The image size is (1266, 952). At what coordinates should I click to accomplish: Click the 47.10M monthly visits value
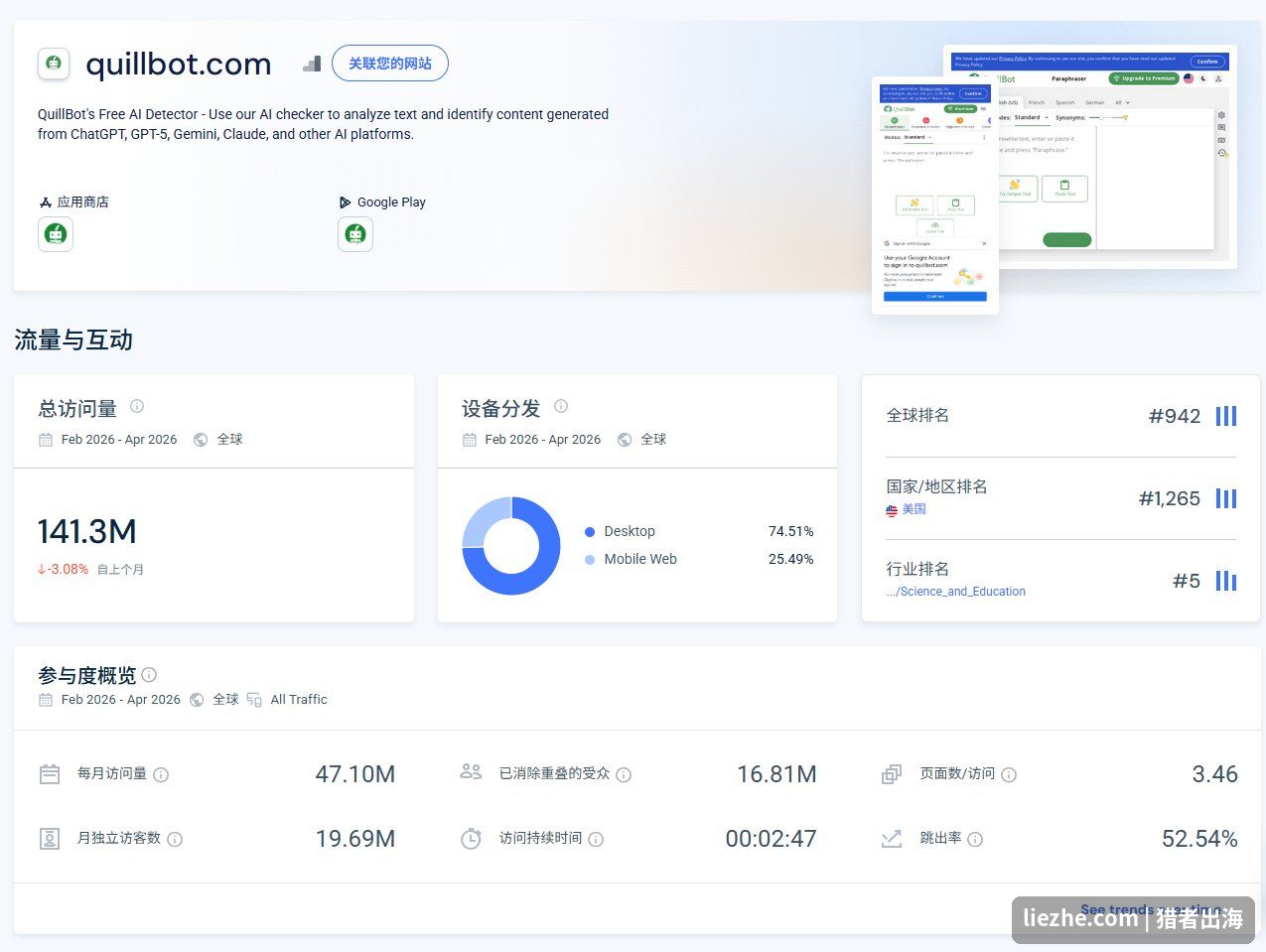pyautogui.click(x=355, y=774)
